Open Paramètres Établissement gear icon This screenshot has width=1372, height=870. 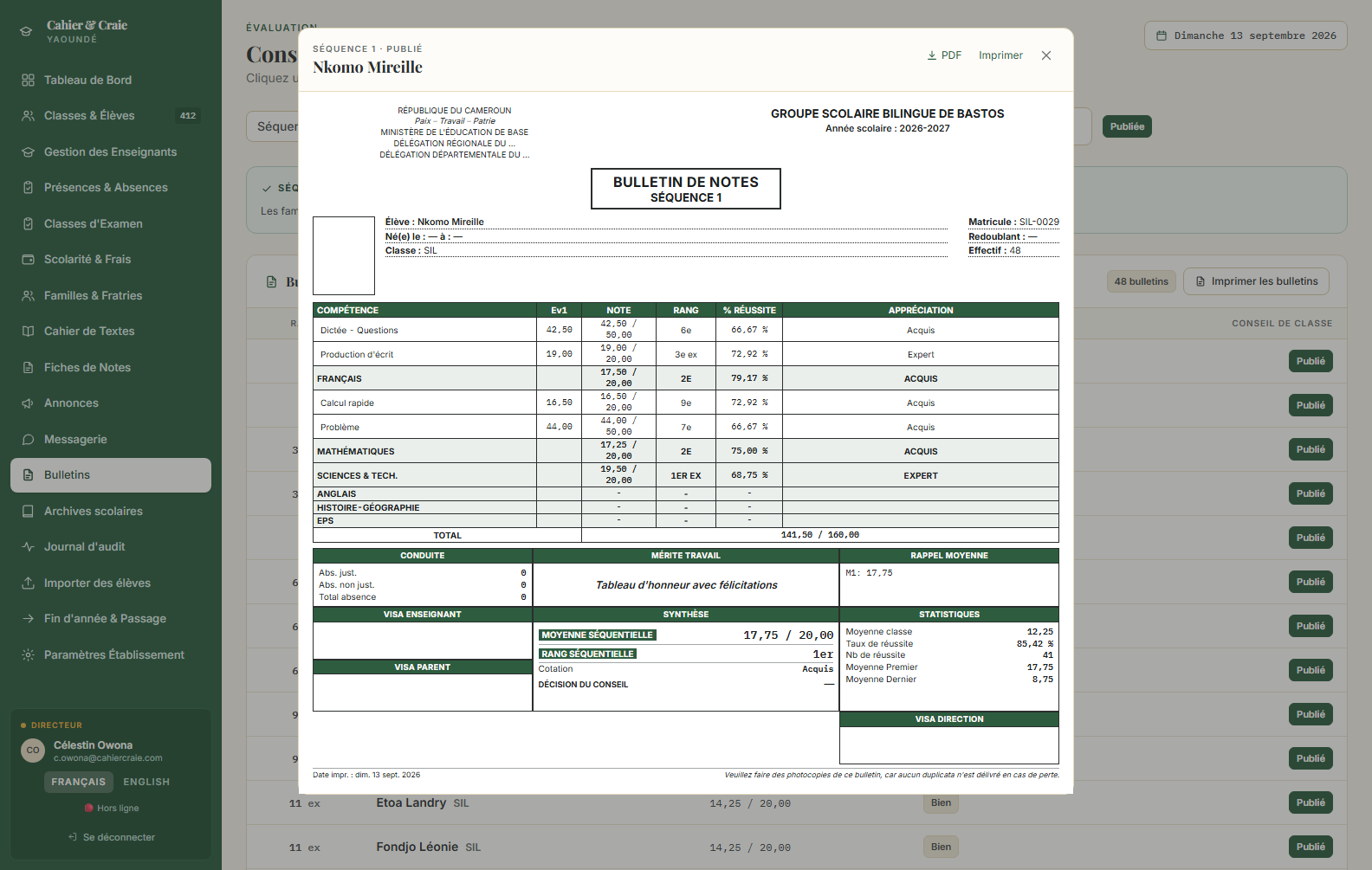[x=28, y=654]
